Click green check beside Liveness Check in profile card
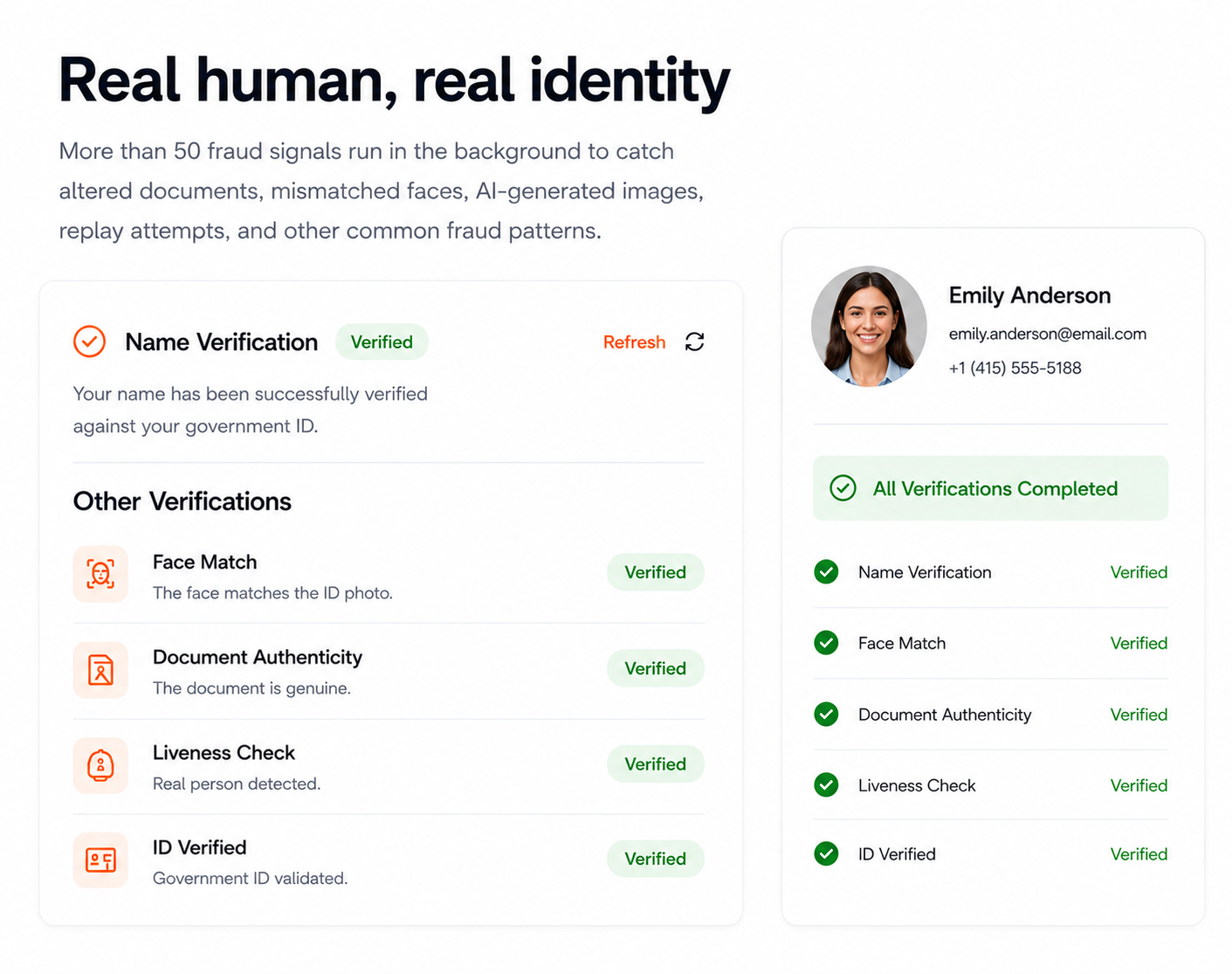The image size is (1232, 974). (826, 785)
